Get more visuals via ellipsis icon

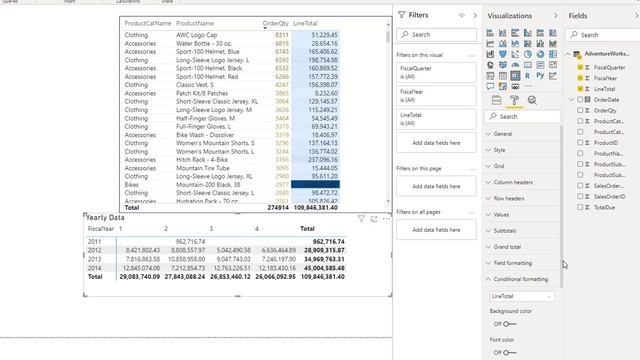coord(528,86)
